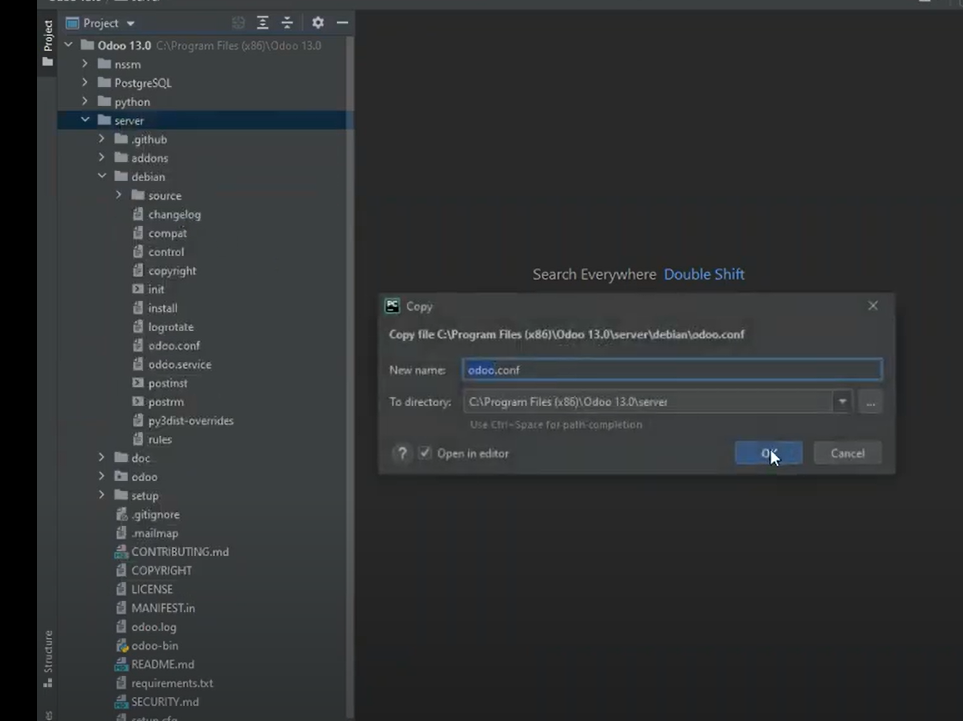Screen dimensions: 963x721
Task: Click the help question mark button
Action: (402, 453)
